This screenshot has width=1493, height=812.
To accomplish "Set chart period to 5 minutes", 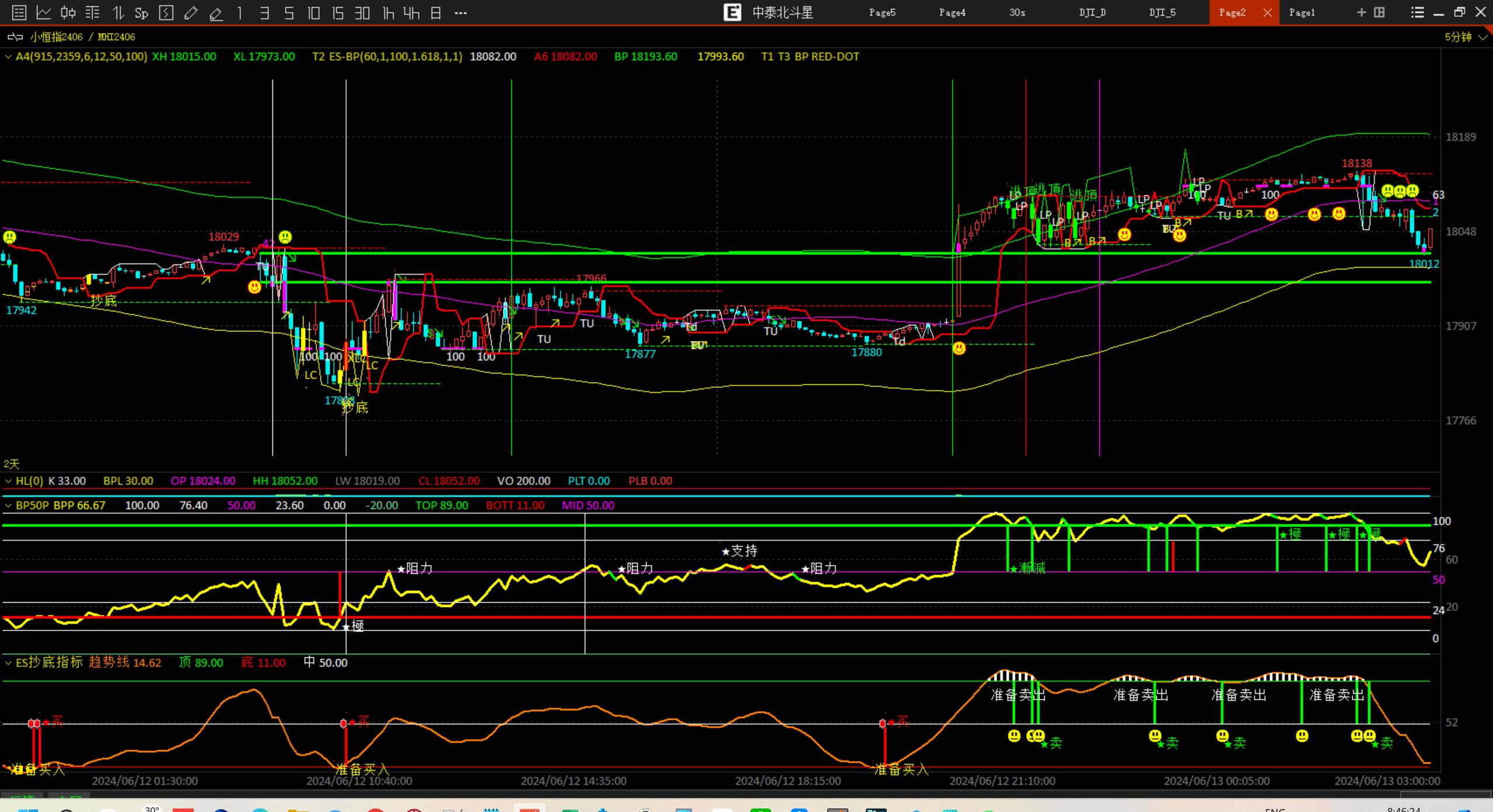I will click(x=289, y=12).
